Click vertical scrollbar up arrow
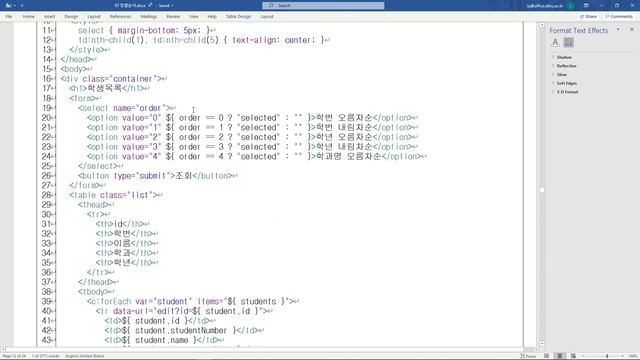640x360 pixels. pos(542,25)
